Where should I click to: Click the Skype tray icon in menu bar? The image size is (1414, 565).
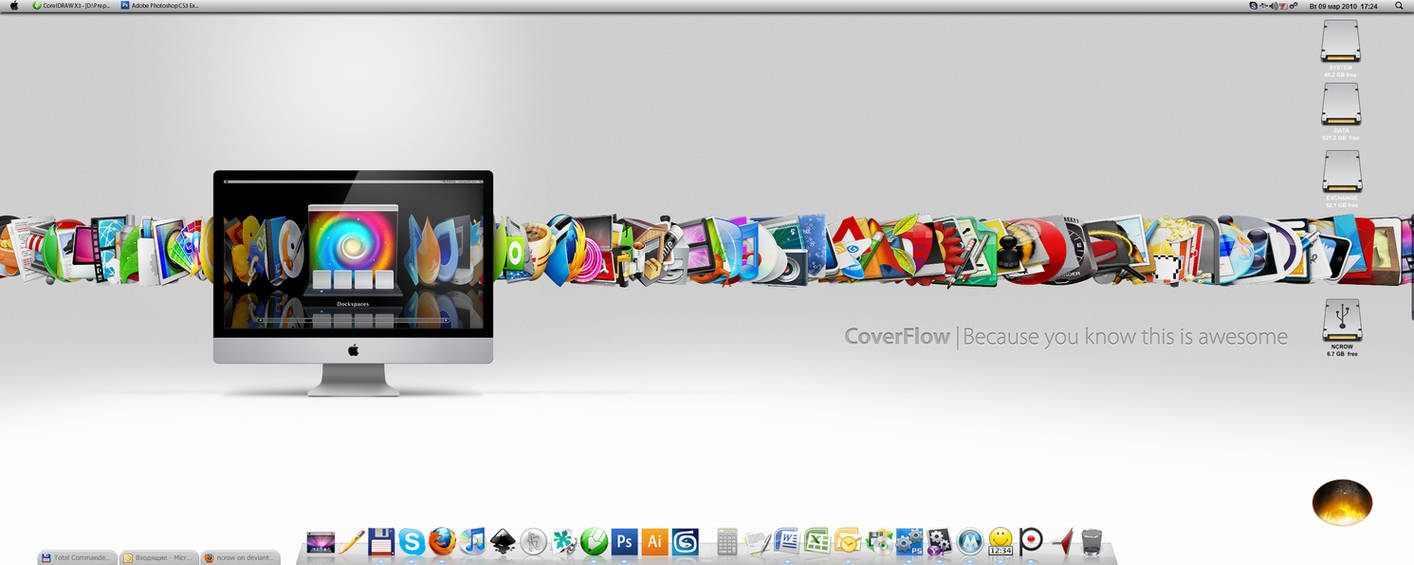[1254, 6]
